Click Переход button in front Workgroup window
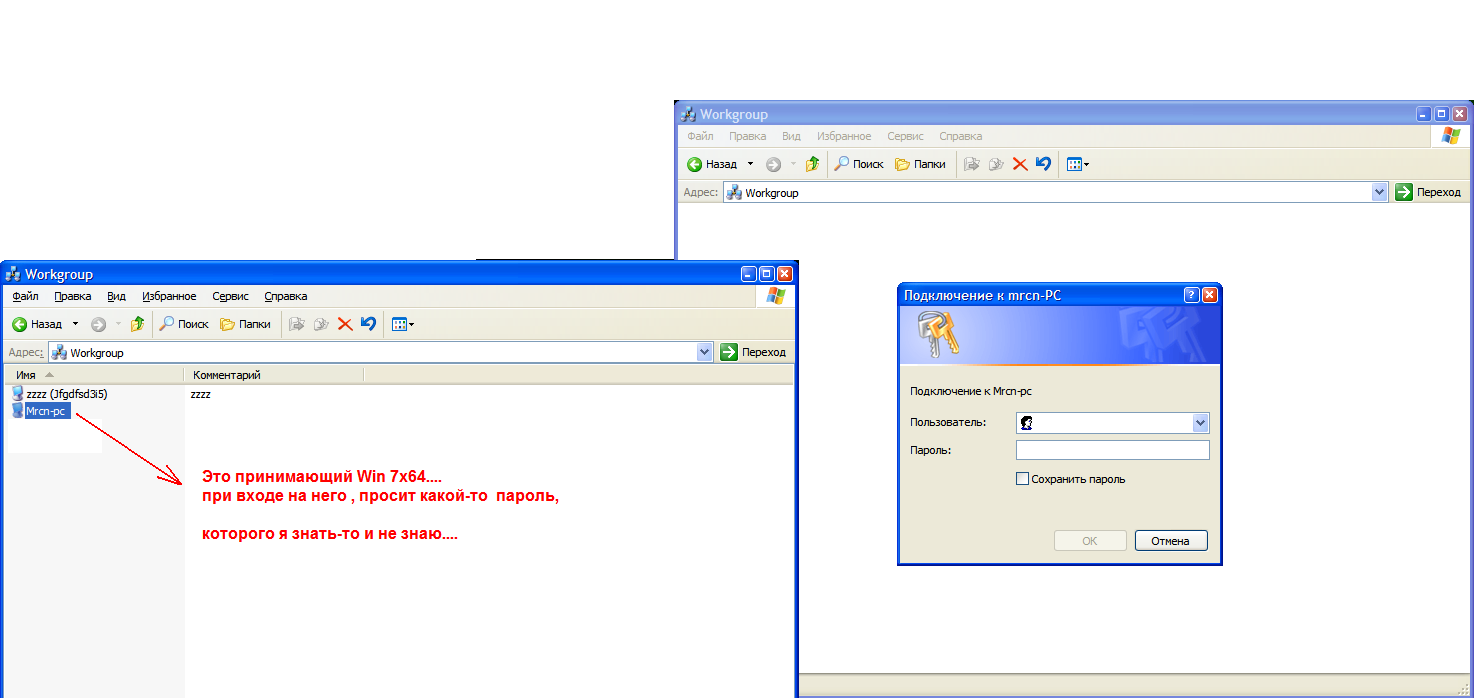Image resolution: width=1474 pixels, height=699 pixels. pos(754,352)
